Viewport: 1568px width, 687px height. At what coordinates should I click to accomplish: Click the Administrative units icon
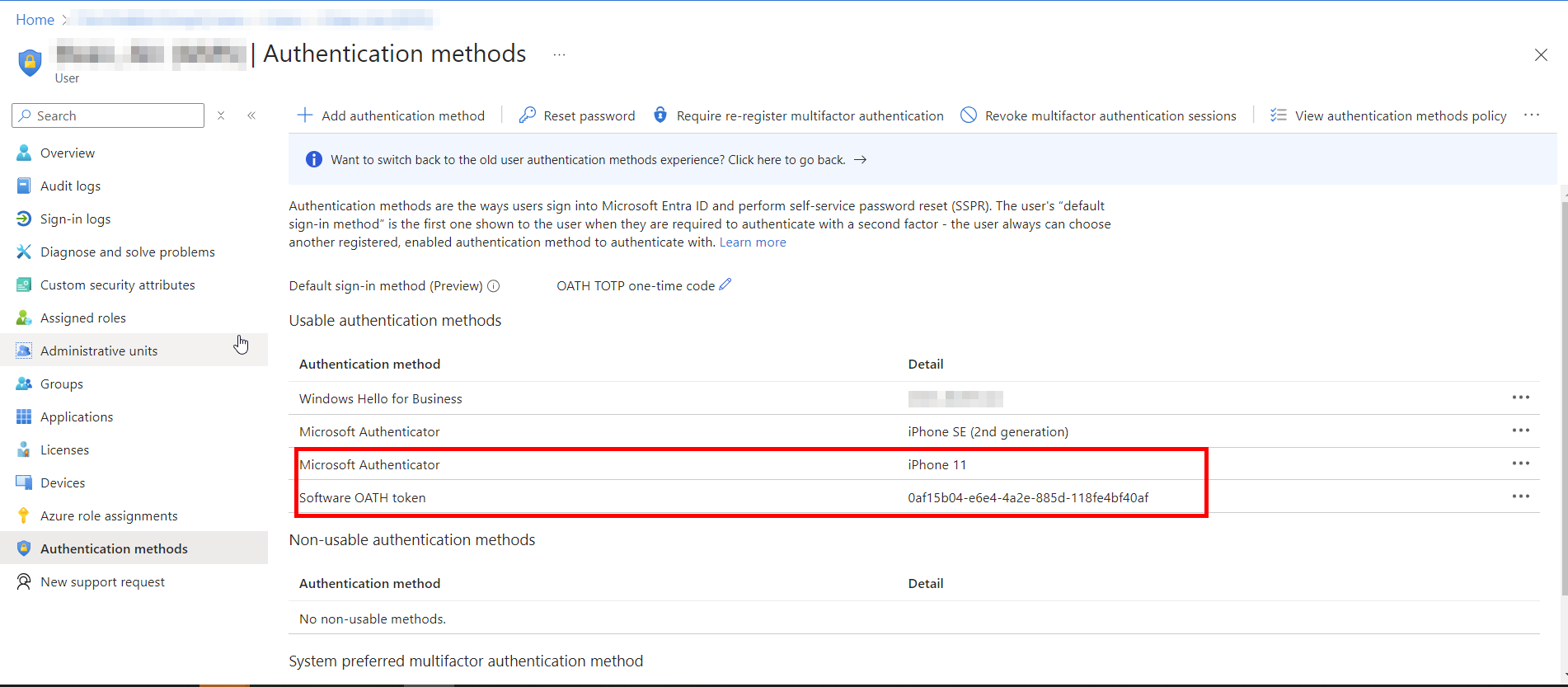[x=24, y=351]
